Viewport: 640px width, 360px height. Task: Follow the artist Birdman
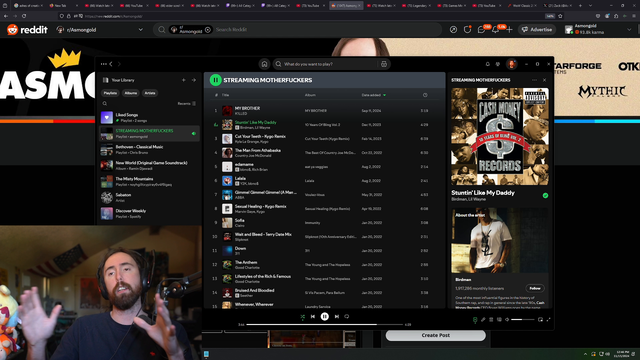tap(535, 288)
